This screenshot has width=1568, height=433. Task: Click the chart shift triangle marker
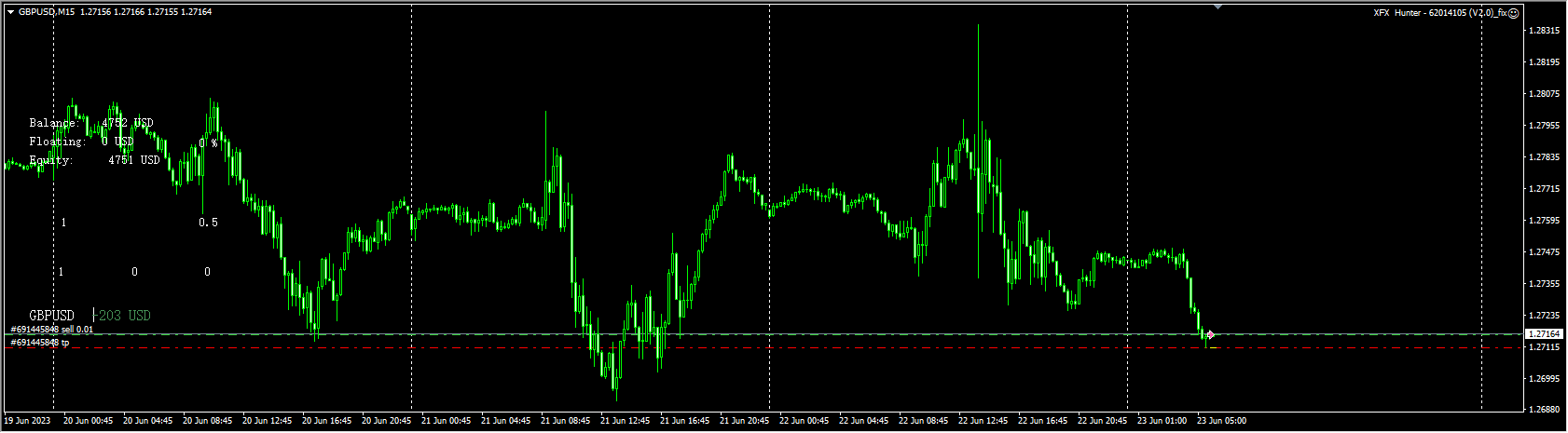[1217, 7]
